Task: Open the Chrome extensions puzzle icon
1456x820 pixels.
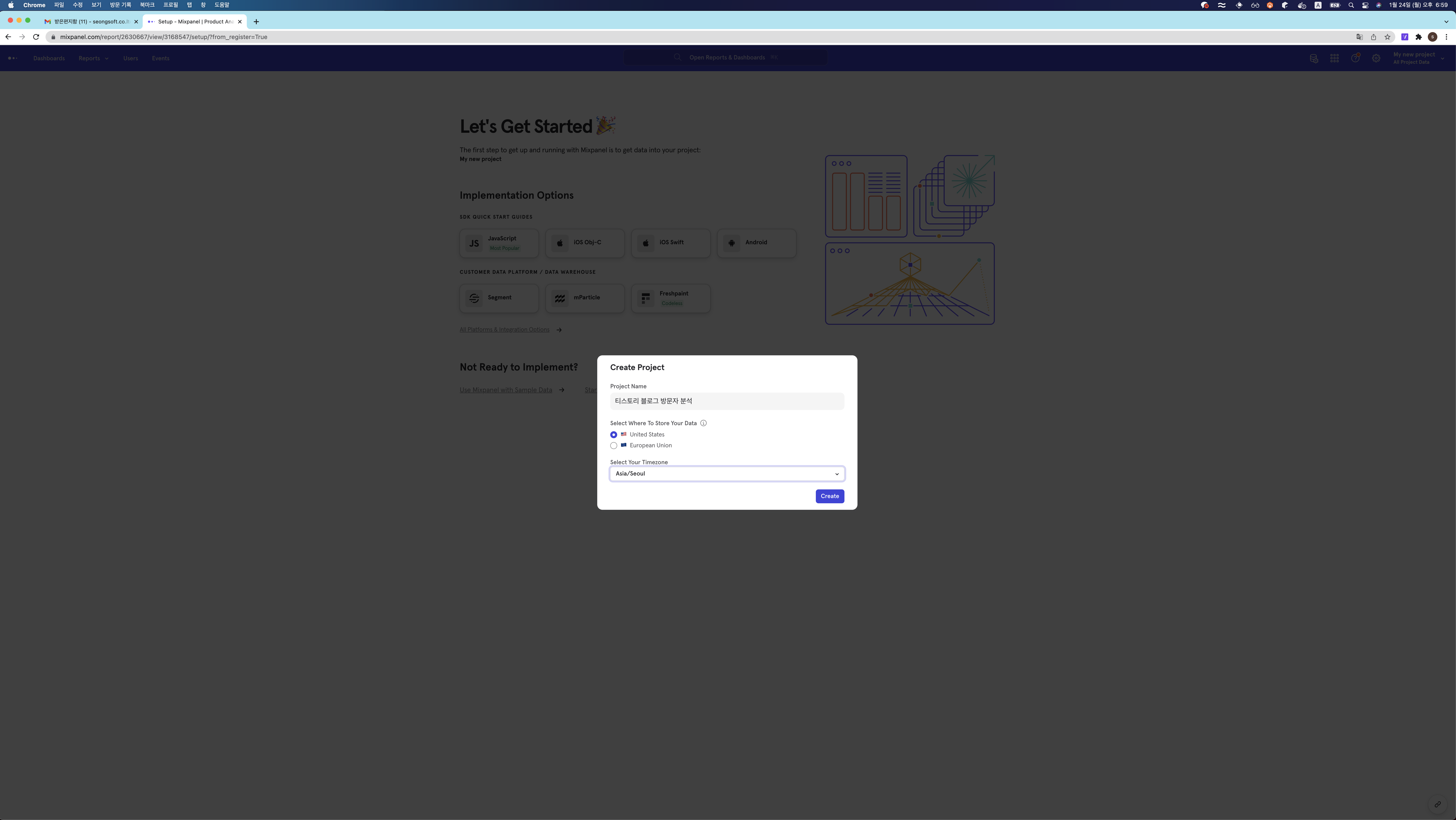Action: pos(1419,37)
